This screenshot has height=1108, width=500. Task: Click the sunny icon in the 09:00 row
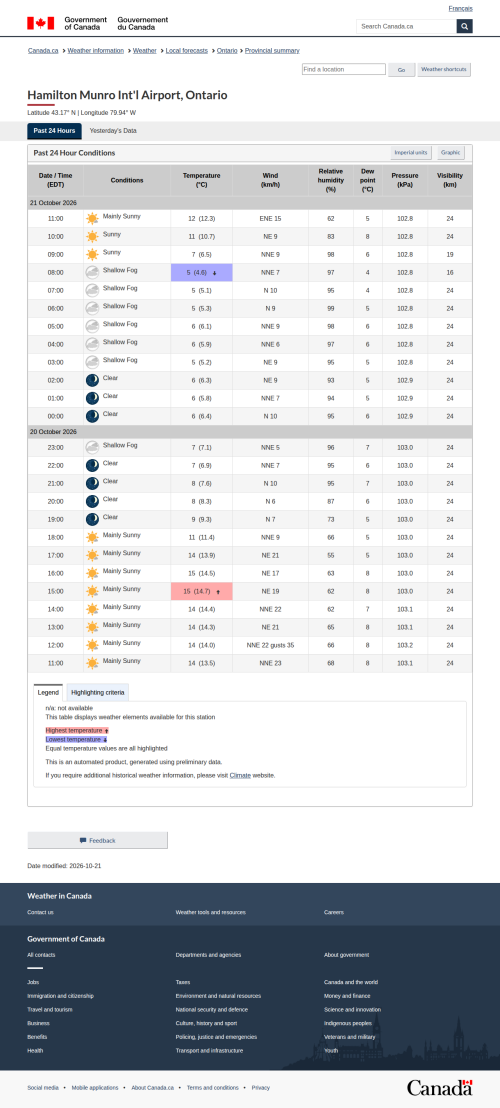coord(93,254)
